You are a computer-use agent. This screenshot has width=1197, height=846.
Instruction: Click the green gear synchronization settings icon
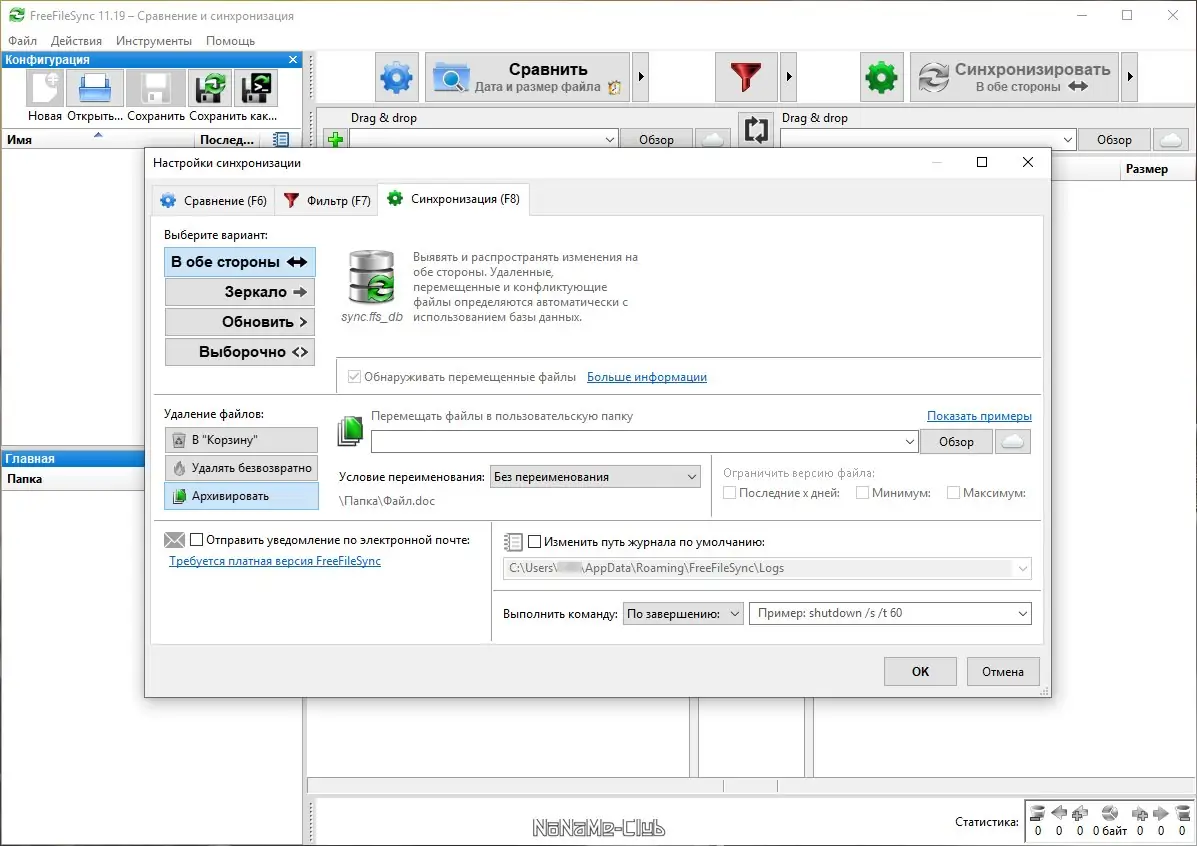coord(882,77)
